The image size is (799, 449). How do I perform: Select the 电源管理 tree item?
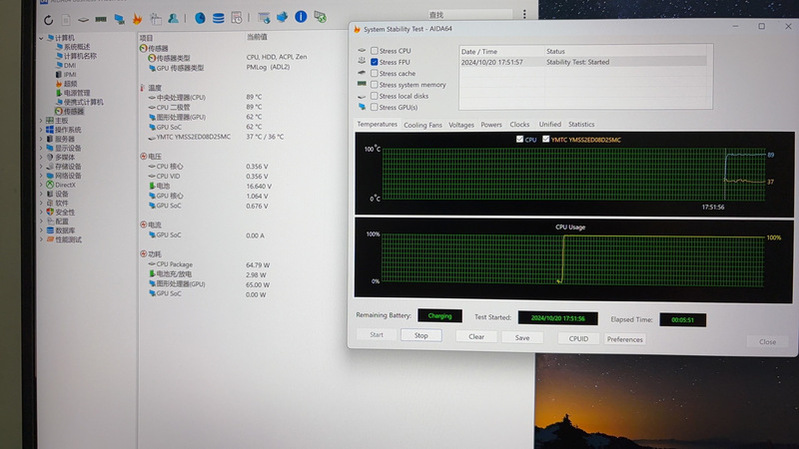(76, 93)
